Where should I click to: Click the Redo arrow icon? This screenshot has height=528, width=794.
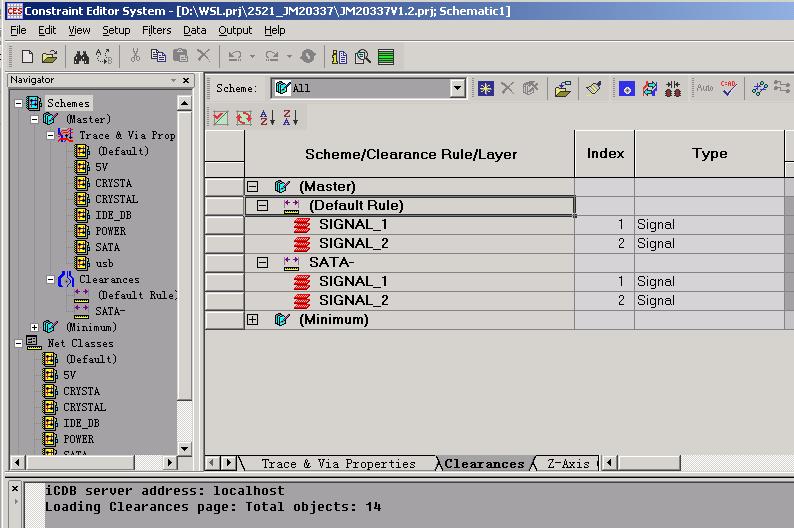click(x=272, y=56)
